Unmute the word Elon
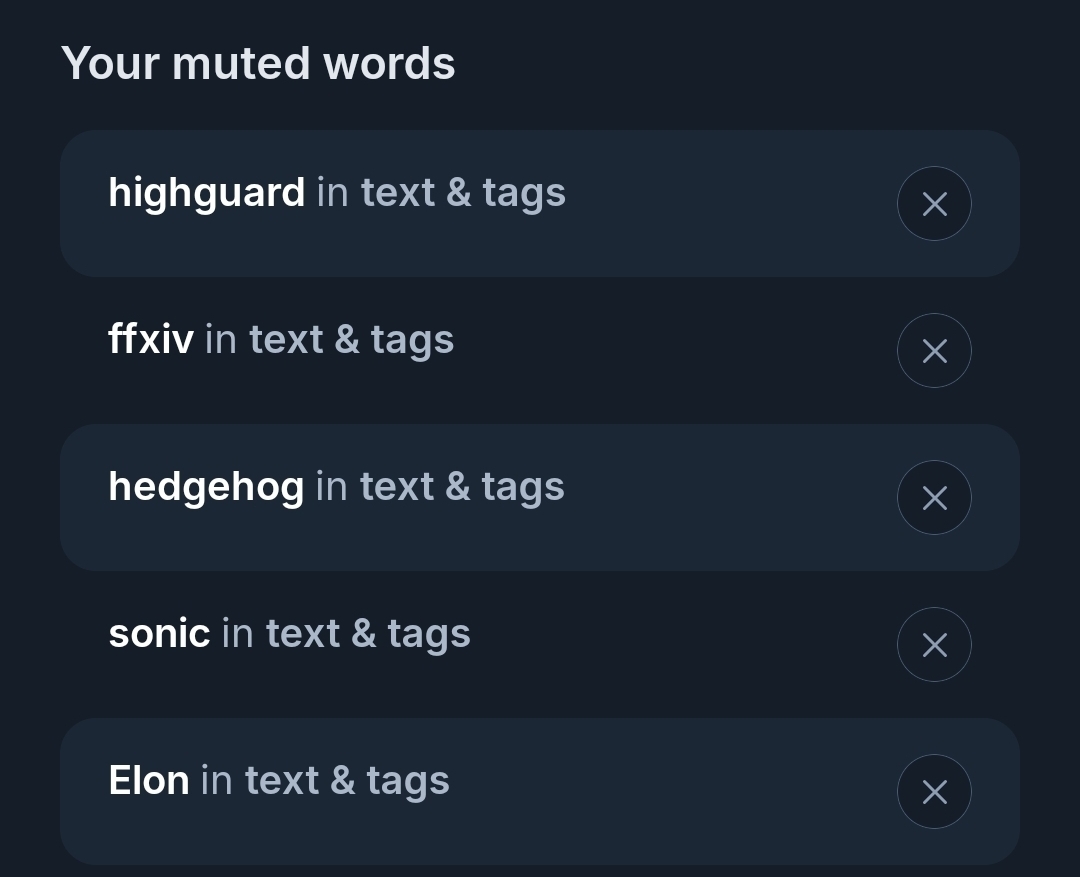1080x877 pixels. click(934, 792)
